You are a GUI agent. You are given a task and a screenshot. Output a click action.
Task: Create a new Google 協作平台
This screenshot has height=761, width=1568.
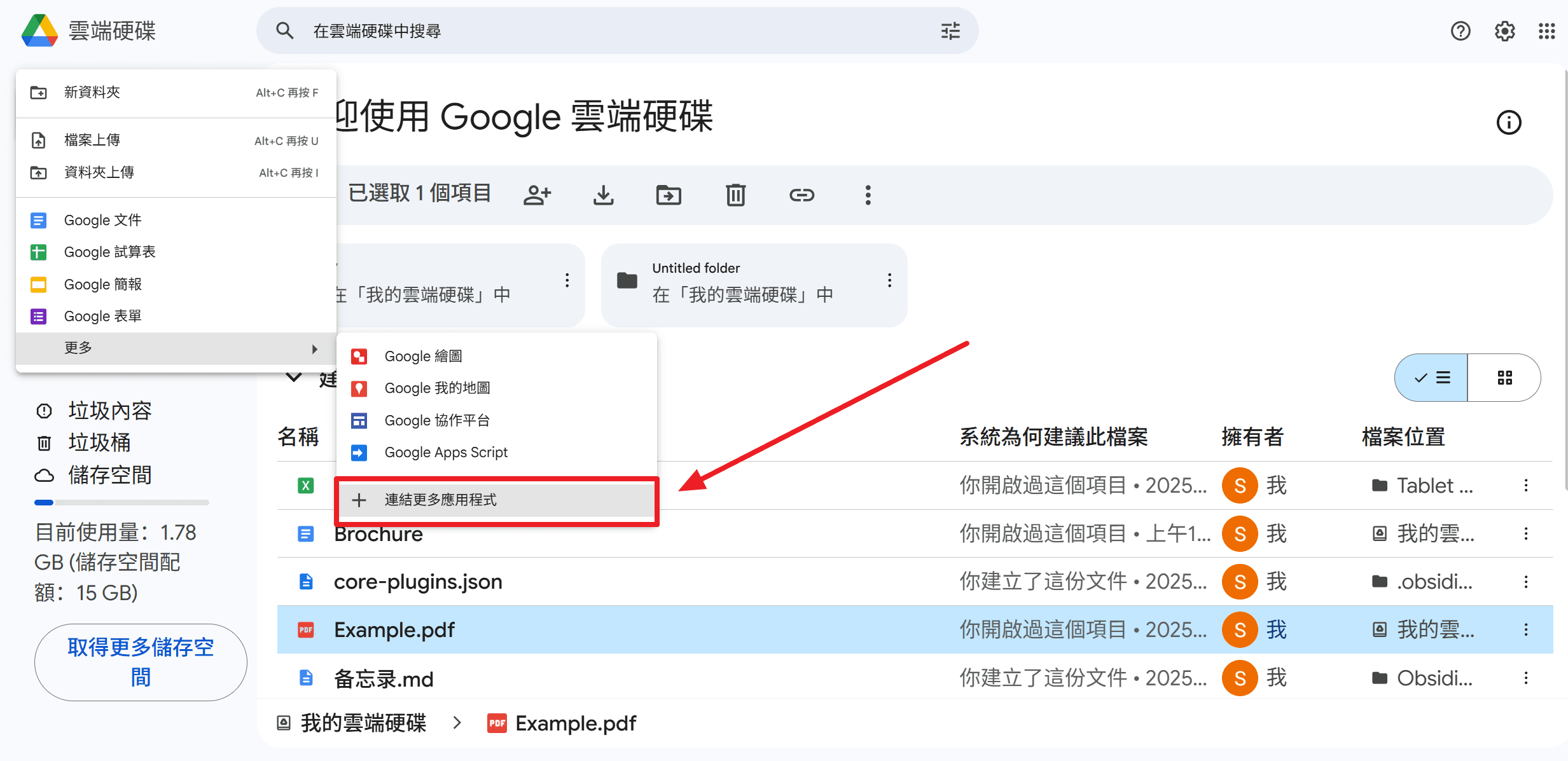tap(496, 420)
